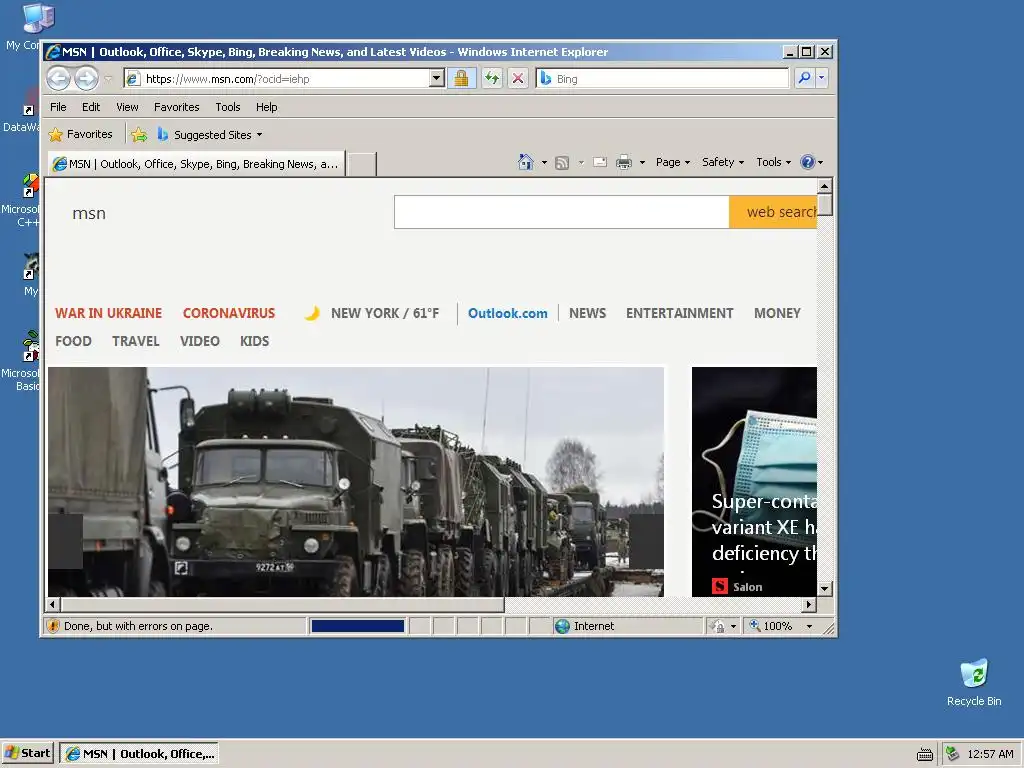1024x768 pixels.
Task: Open the search provider dropdown arrow
Action: 822,78
